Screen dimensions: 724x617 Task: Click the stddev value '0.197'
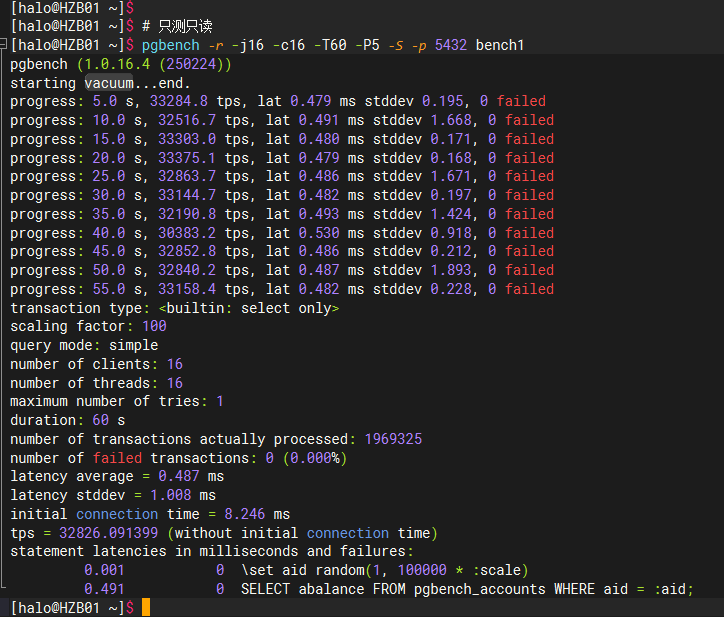click(x=451, y=195)
